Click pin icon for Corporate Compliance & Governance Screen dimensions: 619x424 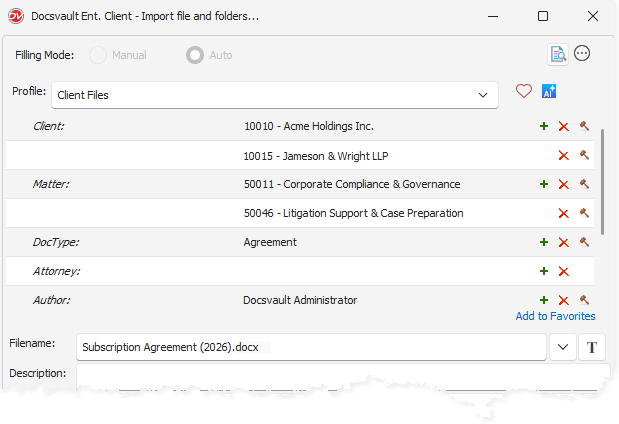coord(584,184)
